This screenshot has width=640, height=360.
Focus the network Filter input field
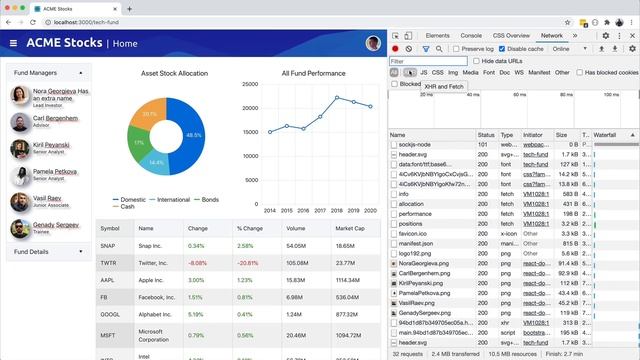[x=428, y=61]
